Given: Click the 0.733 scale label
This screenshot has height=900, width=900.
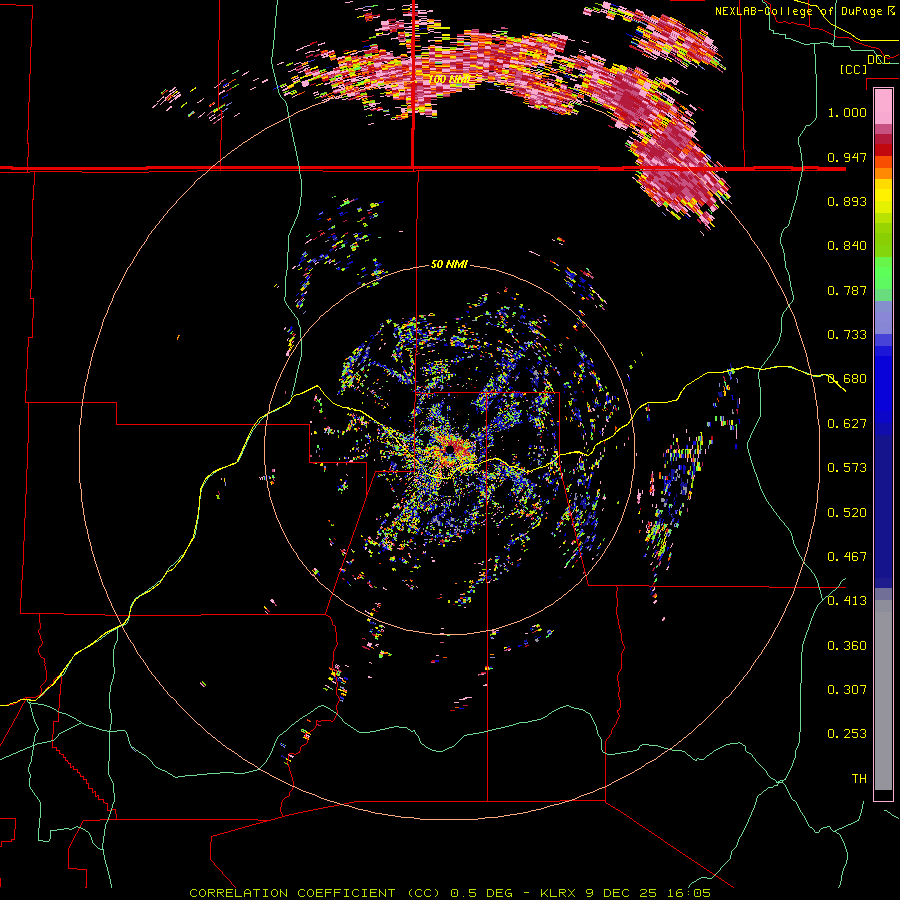Looking at the screenshot, I should [847, 335].
